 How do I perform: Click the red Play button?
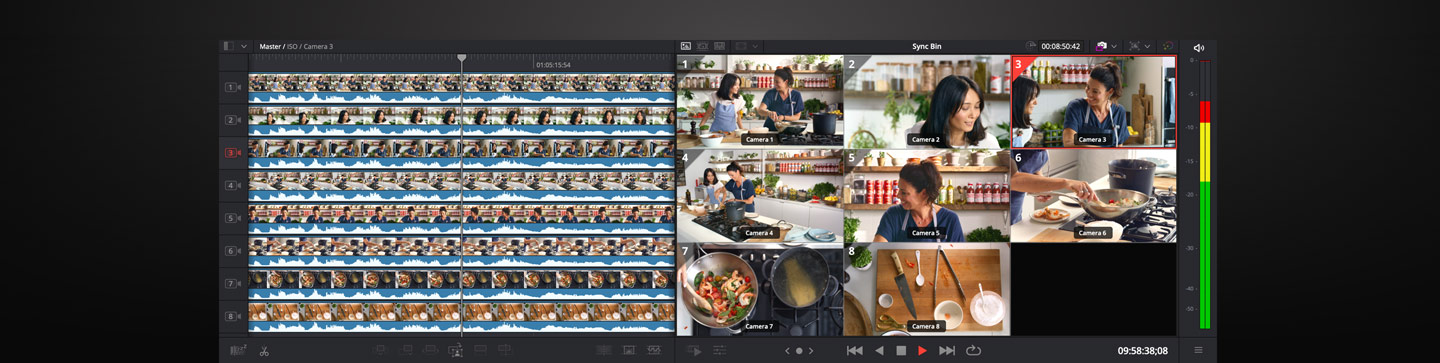click(922, 351)
